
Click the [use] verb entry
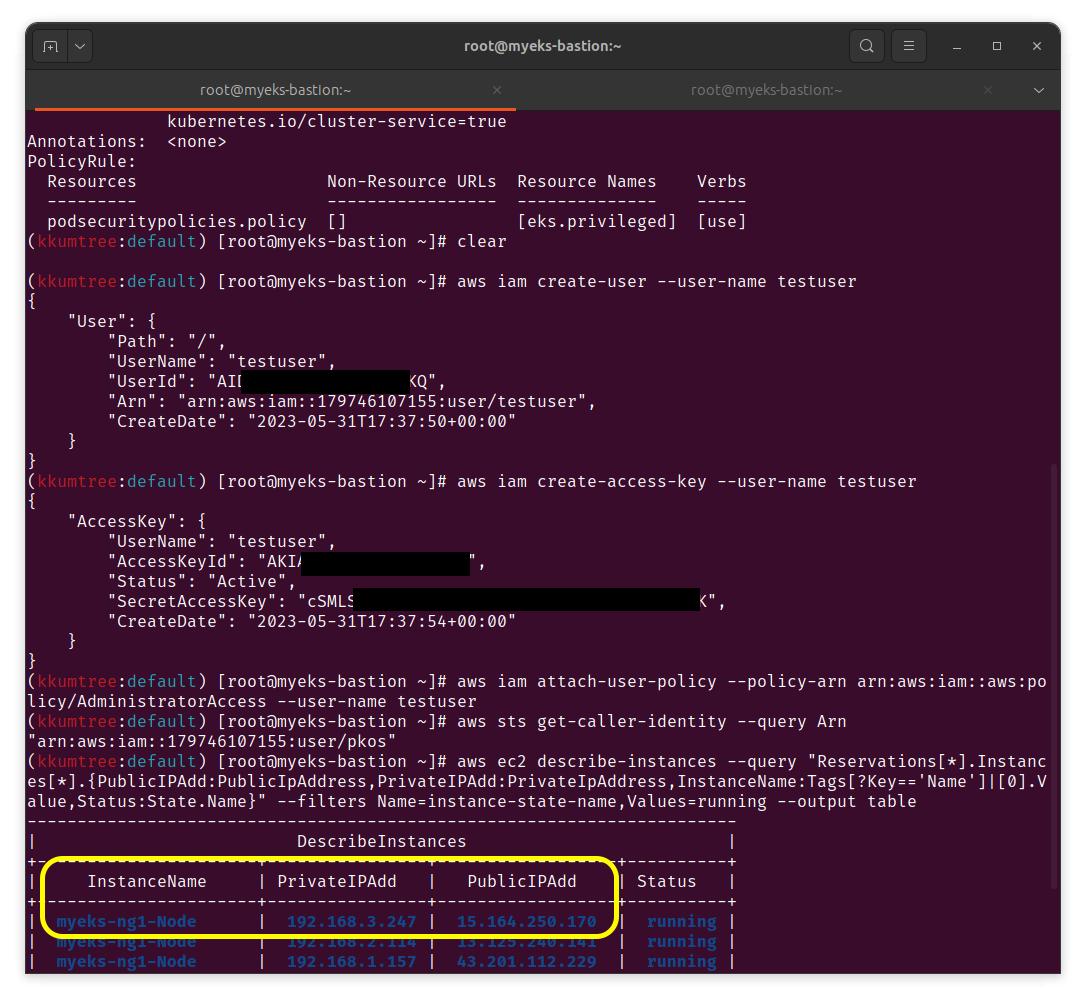point(722,222)
